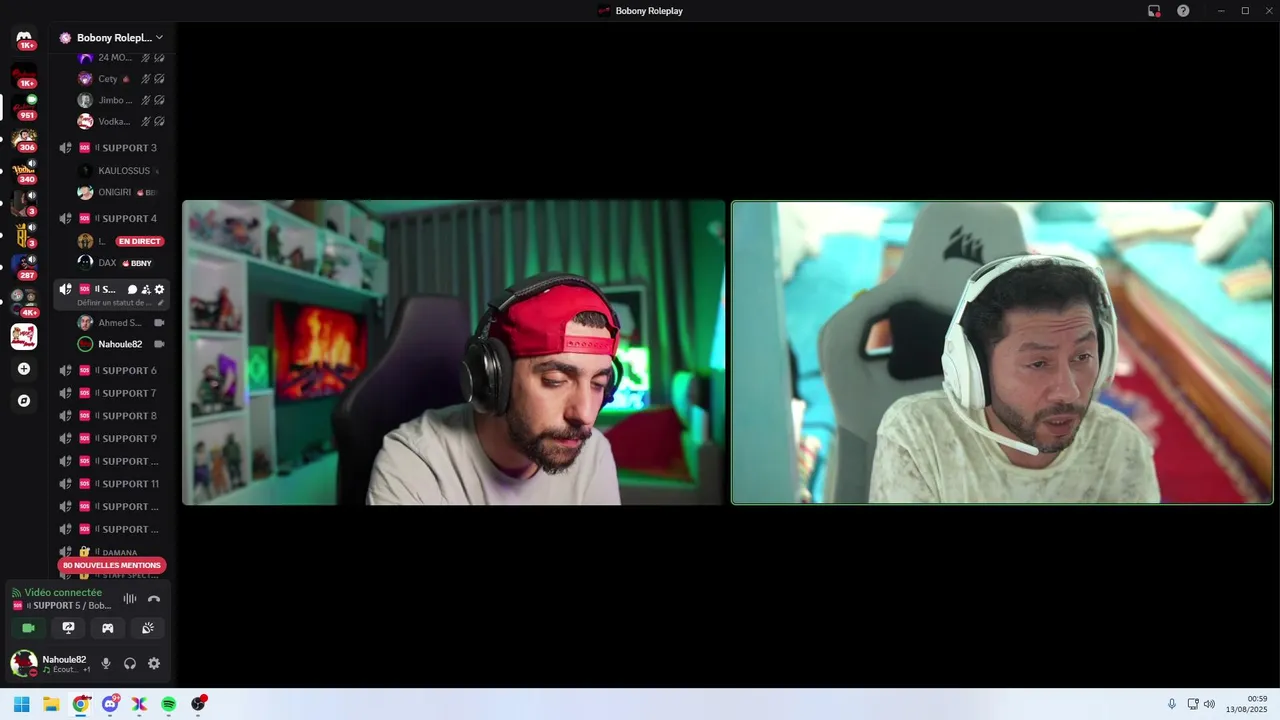Click Nahoule82 user avatar panel
Screen dimensions: 1280x720
[50, 663]
